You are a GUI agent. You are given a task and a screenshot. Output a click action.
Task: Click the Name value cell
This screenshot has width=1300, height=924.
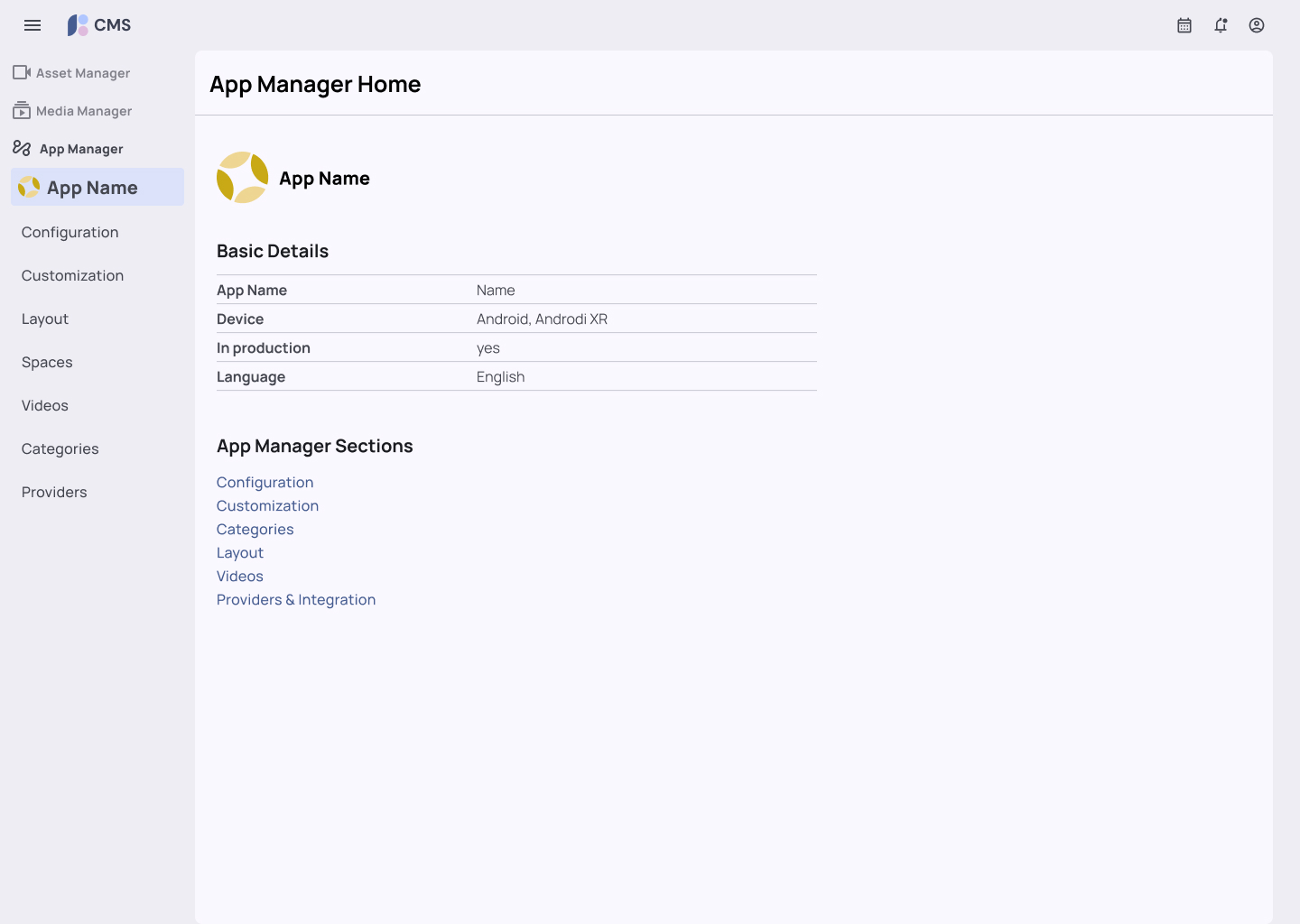pos(496,290)
